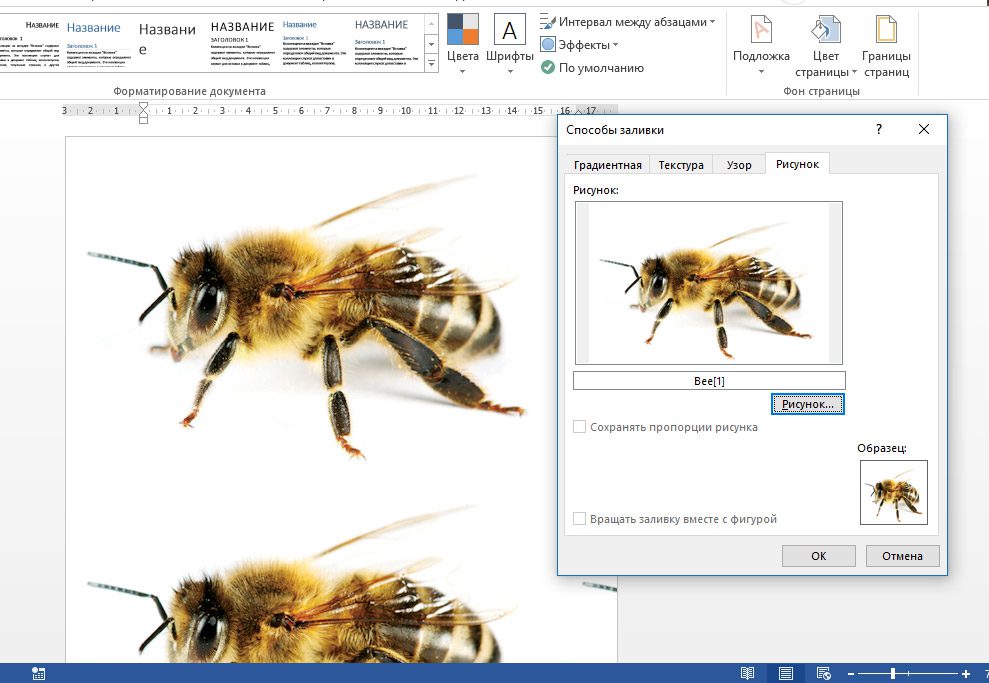Open the Подложка watermark menu
The width and height of the screenshot is (989, 683).
pyautogui.click(x=761, y=44)
